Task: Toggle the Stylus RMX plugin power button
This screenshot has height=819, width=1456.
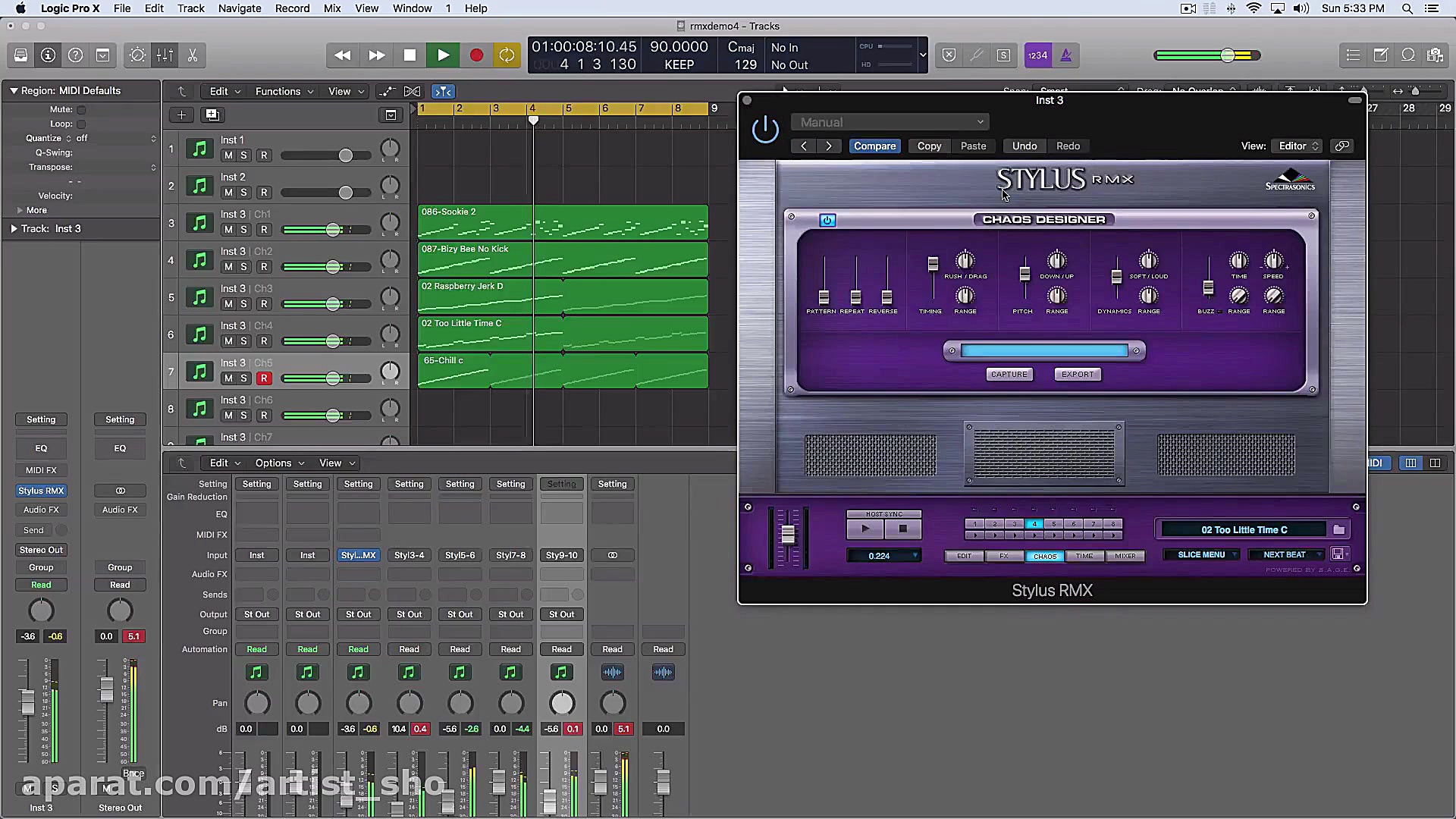Action: (x=765, y=130)
